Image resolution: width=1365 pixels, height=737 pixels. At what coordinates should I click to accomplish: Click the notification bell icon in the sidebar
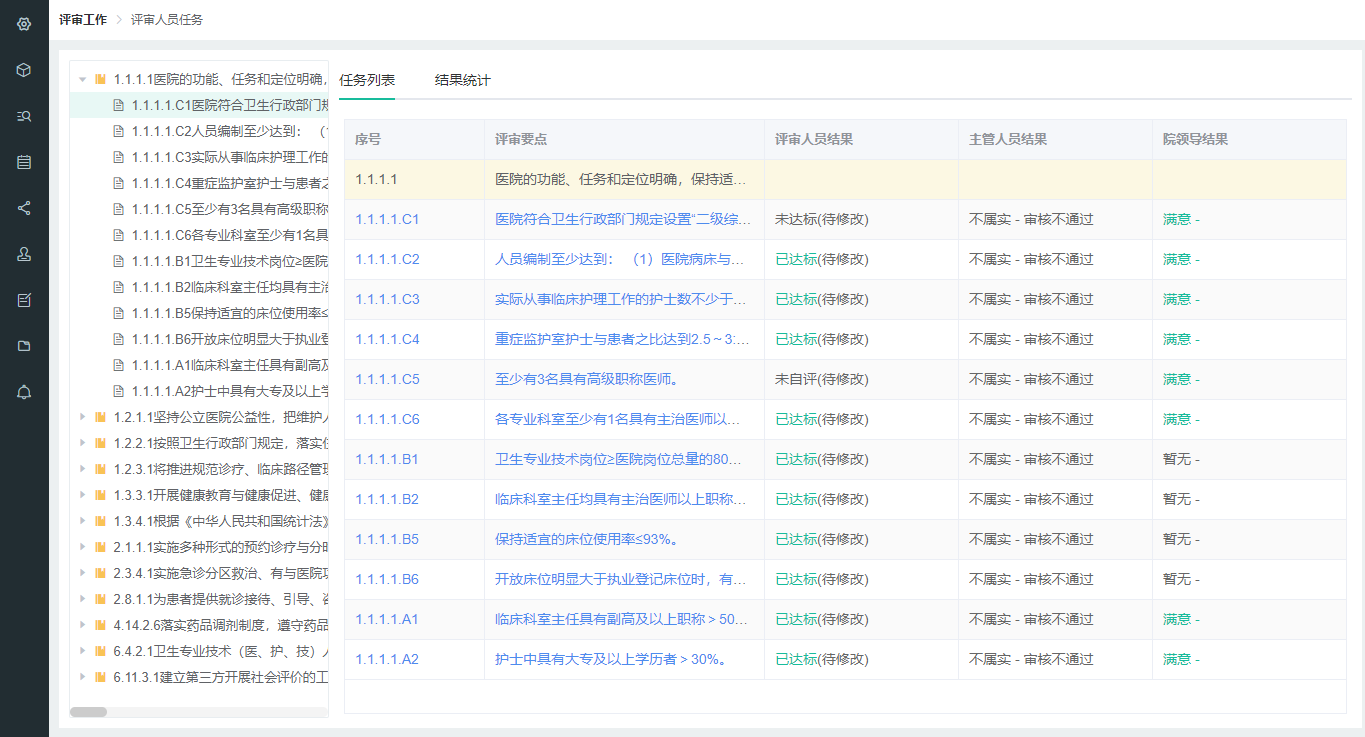(x=24, y=392)
